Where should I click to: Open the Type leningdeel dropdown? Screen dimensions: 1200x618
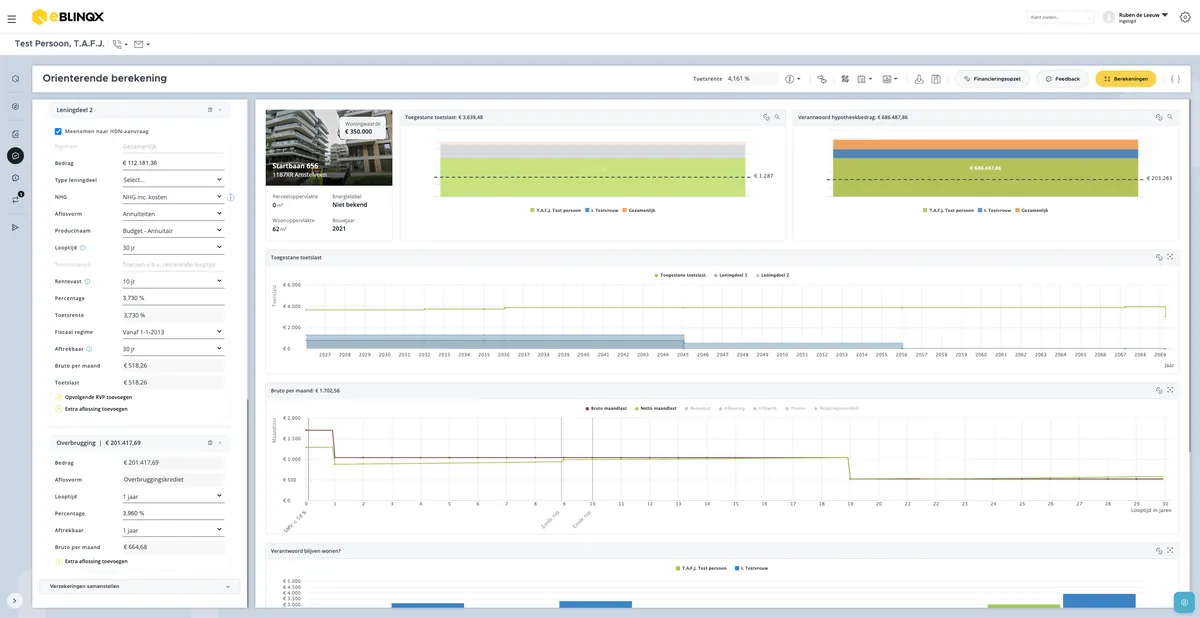tap(172, 180)
